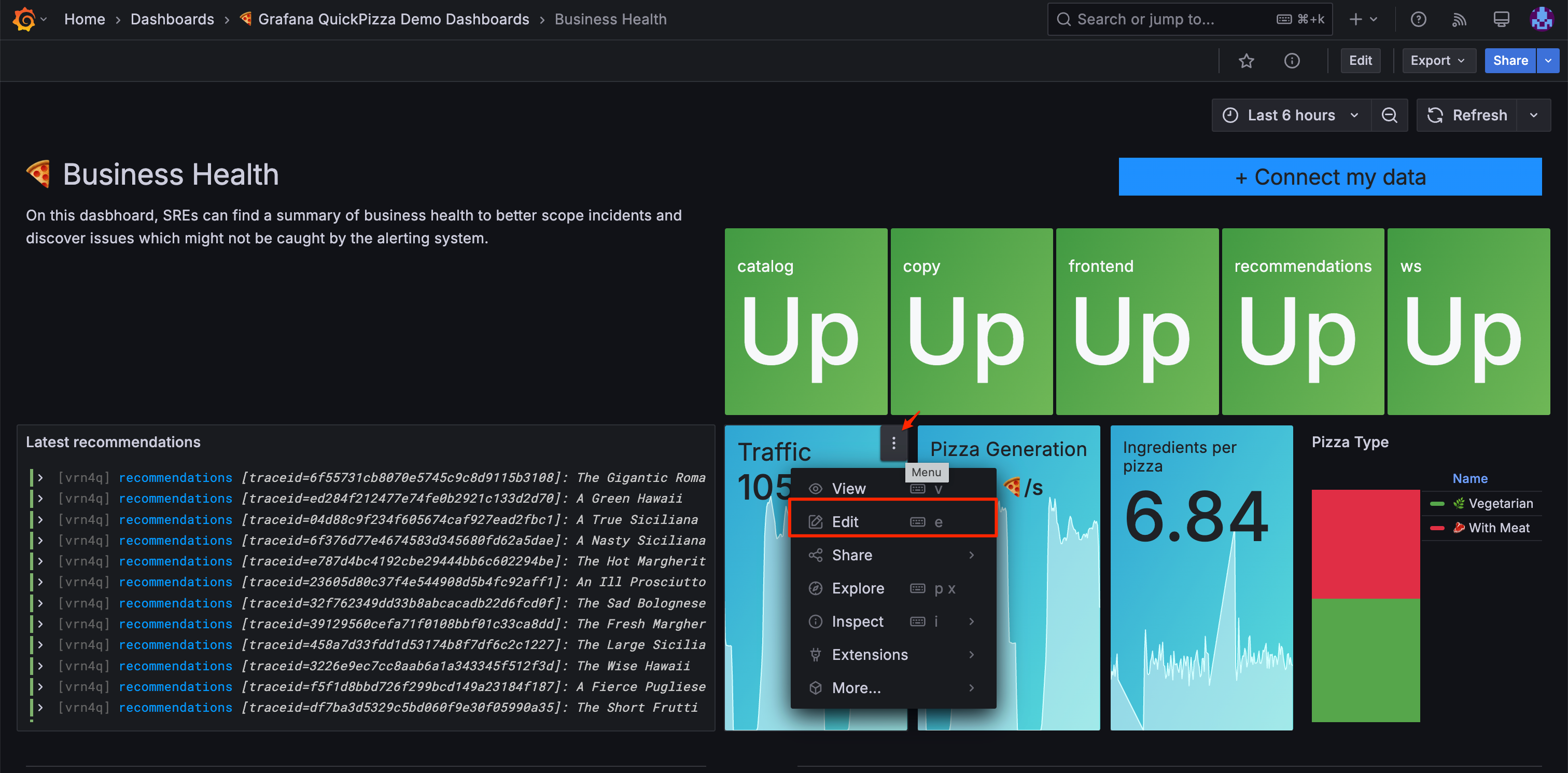Sort legend by Name header
1568x773 pixels.
1469,479
